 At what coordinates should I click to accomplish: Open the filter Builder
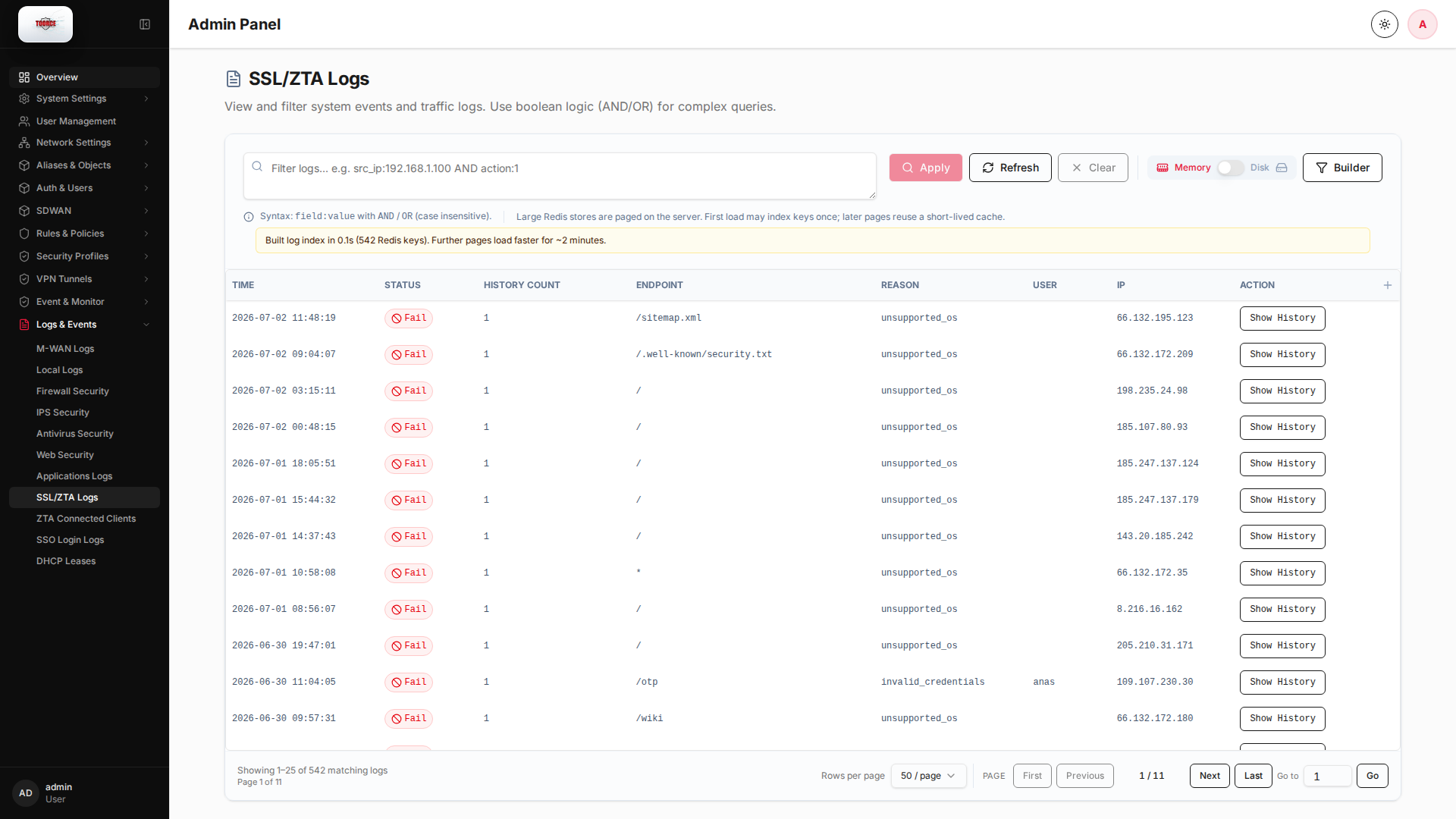[x=1342, y=168]
